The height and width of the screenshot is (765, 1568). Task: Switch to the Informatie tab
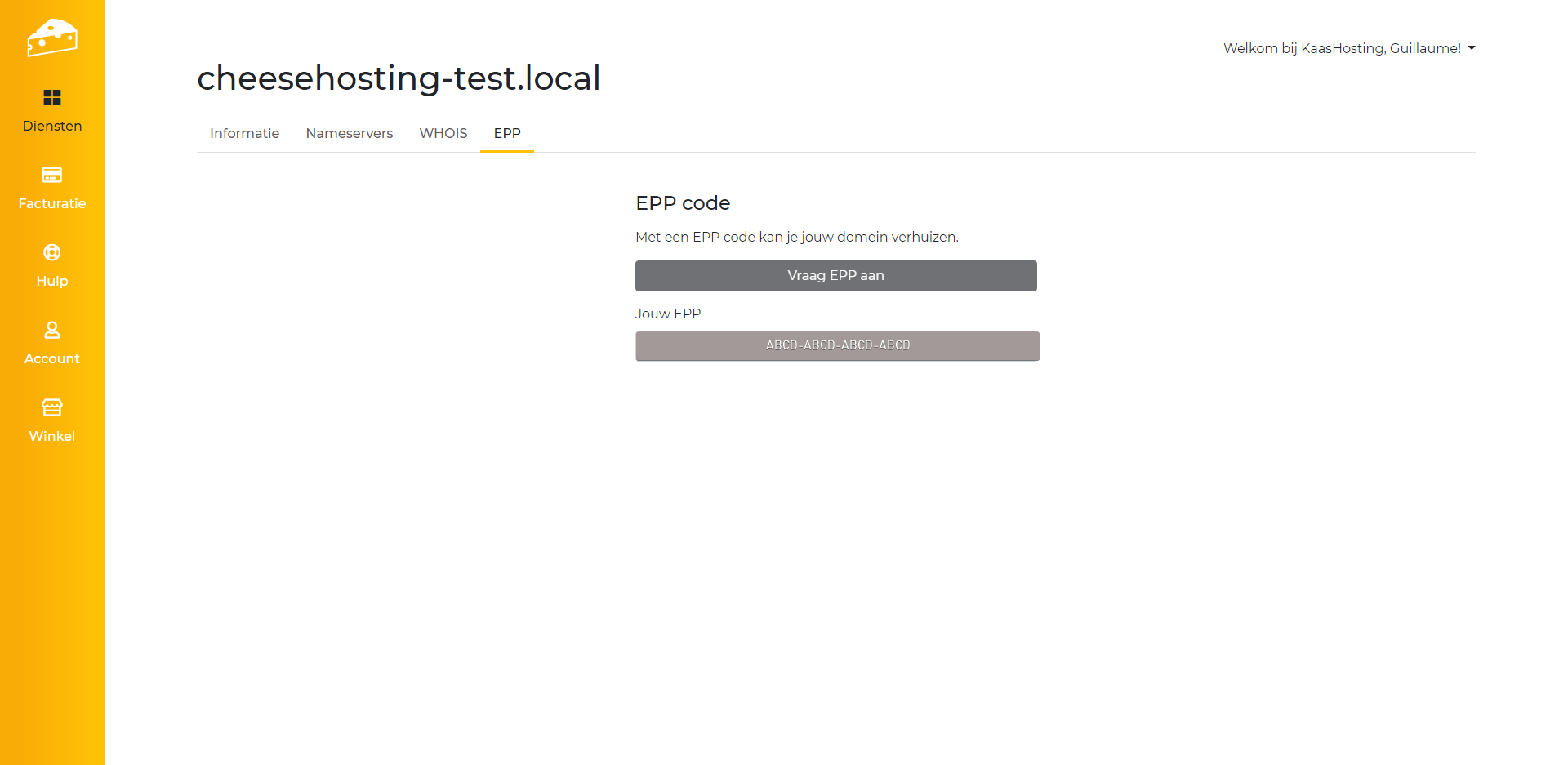click(x=244, y=133)
